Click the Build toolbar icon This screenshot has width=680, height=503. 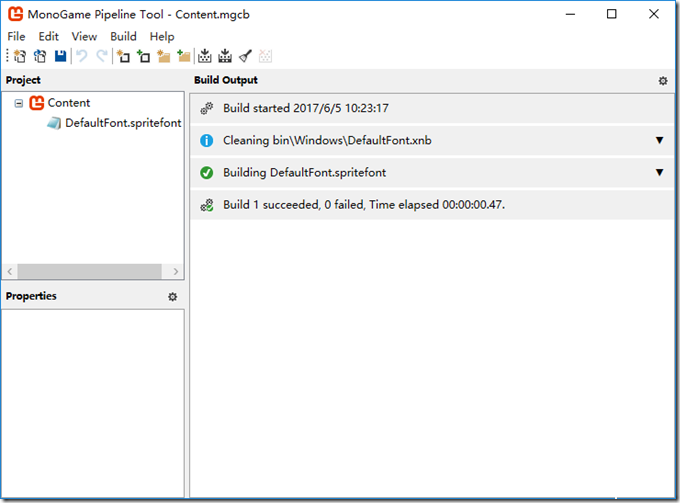coord(205,57)
